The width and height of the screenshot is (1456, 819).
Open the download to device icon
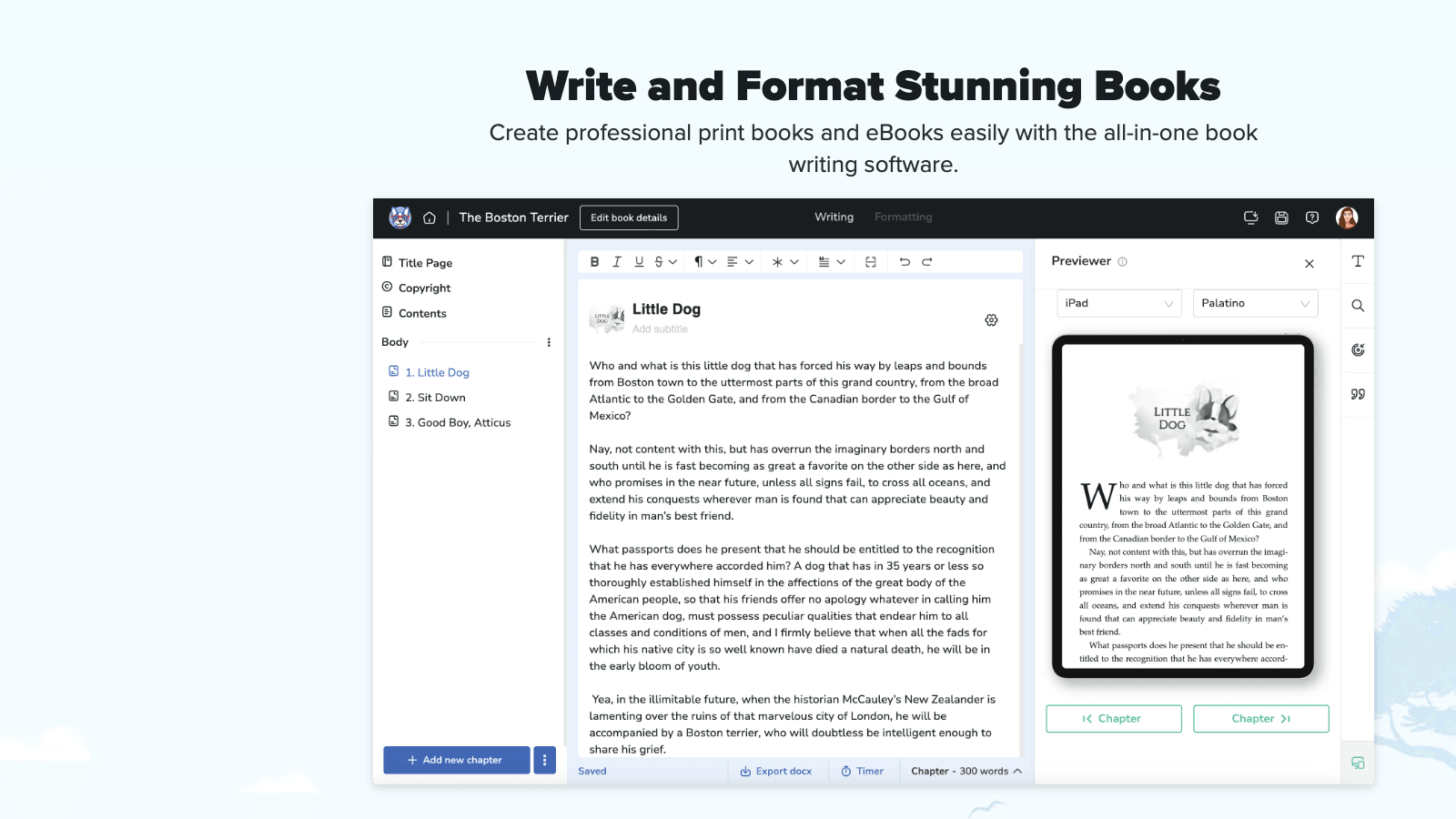pyautogui.click(x=1250, y=217)
